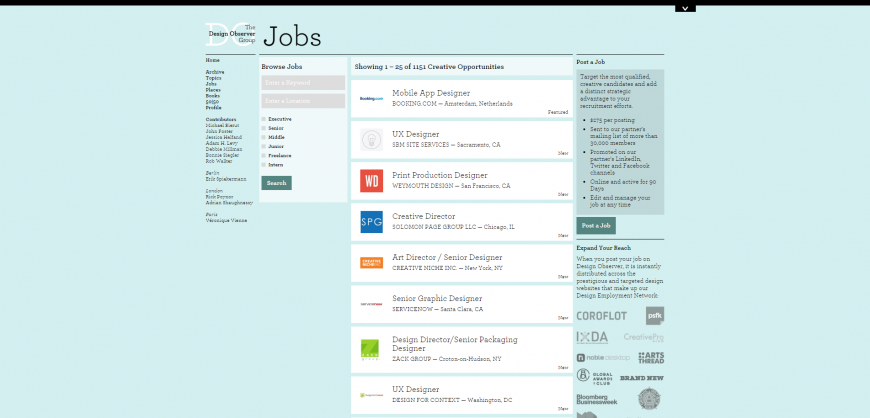870x418 pixels.
Task: Open the IxDA partner logo
Action: pos(592,338)
